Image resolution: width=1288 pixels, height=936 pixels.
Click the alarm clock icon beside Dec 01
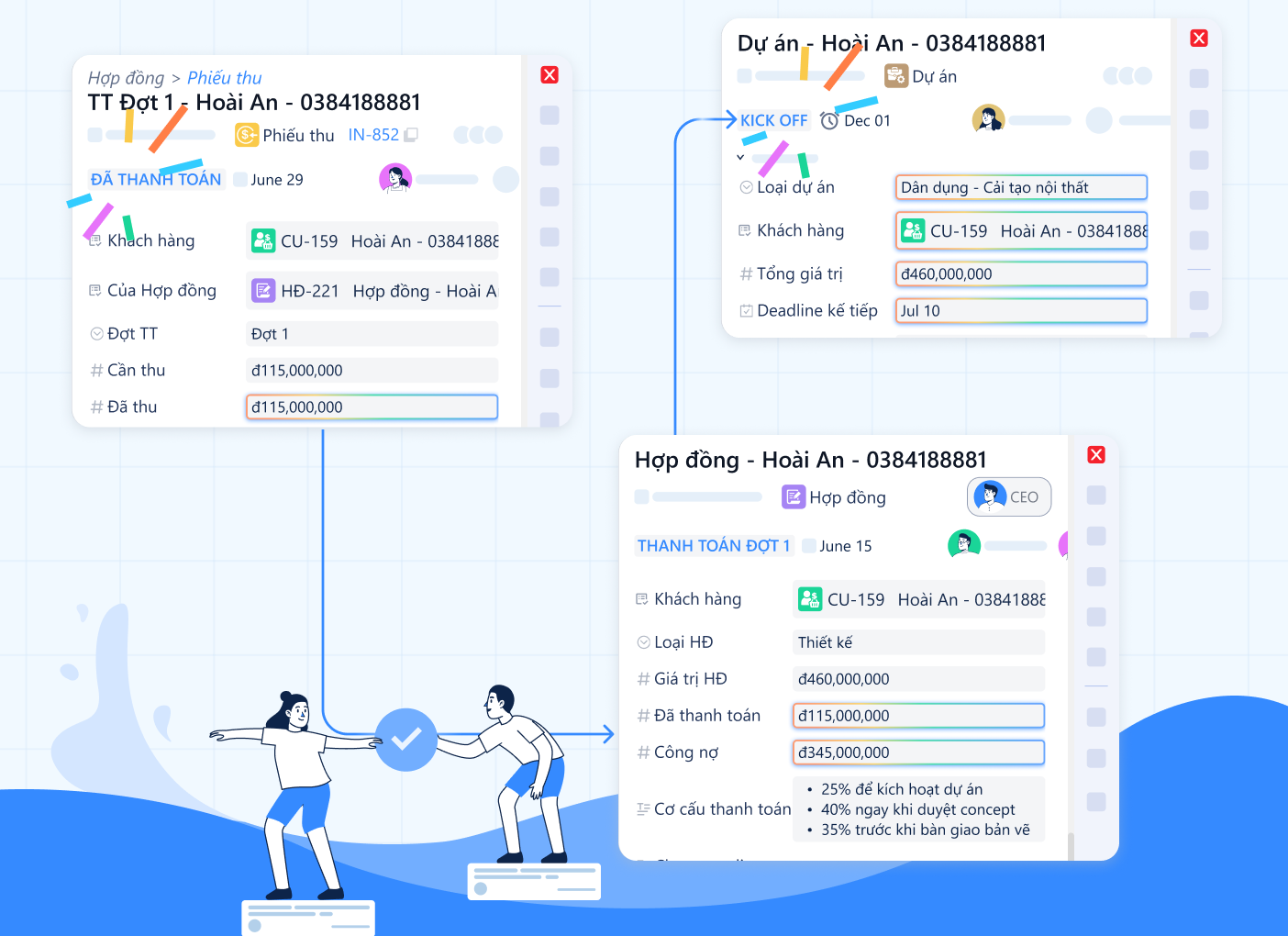pos(829,121)
